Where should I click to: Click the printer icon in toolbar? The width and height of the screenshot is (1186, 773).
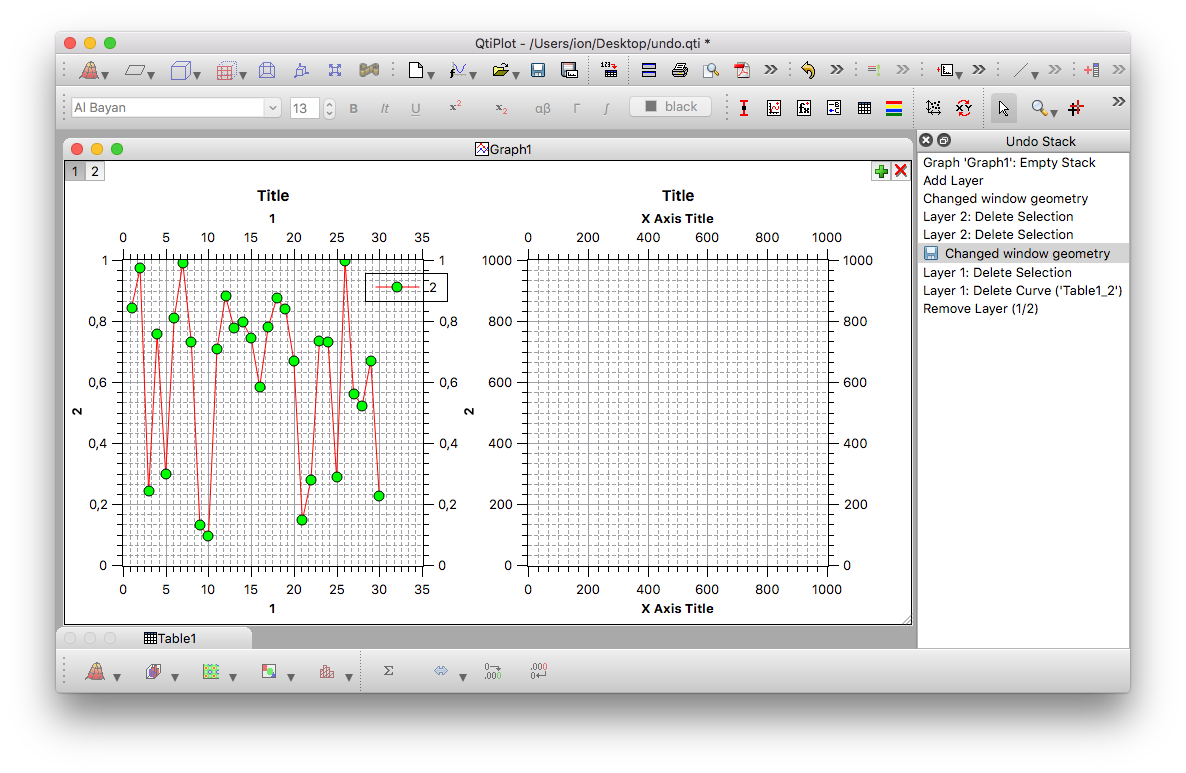click(x=680, y=70)
